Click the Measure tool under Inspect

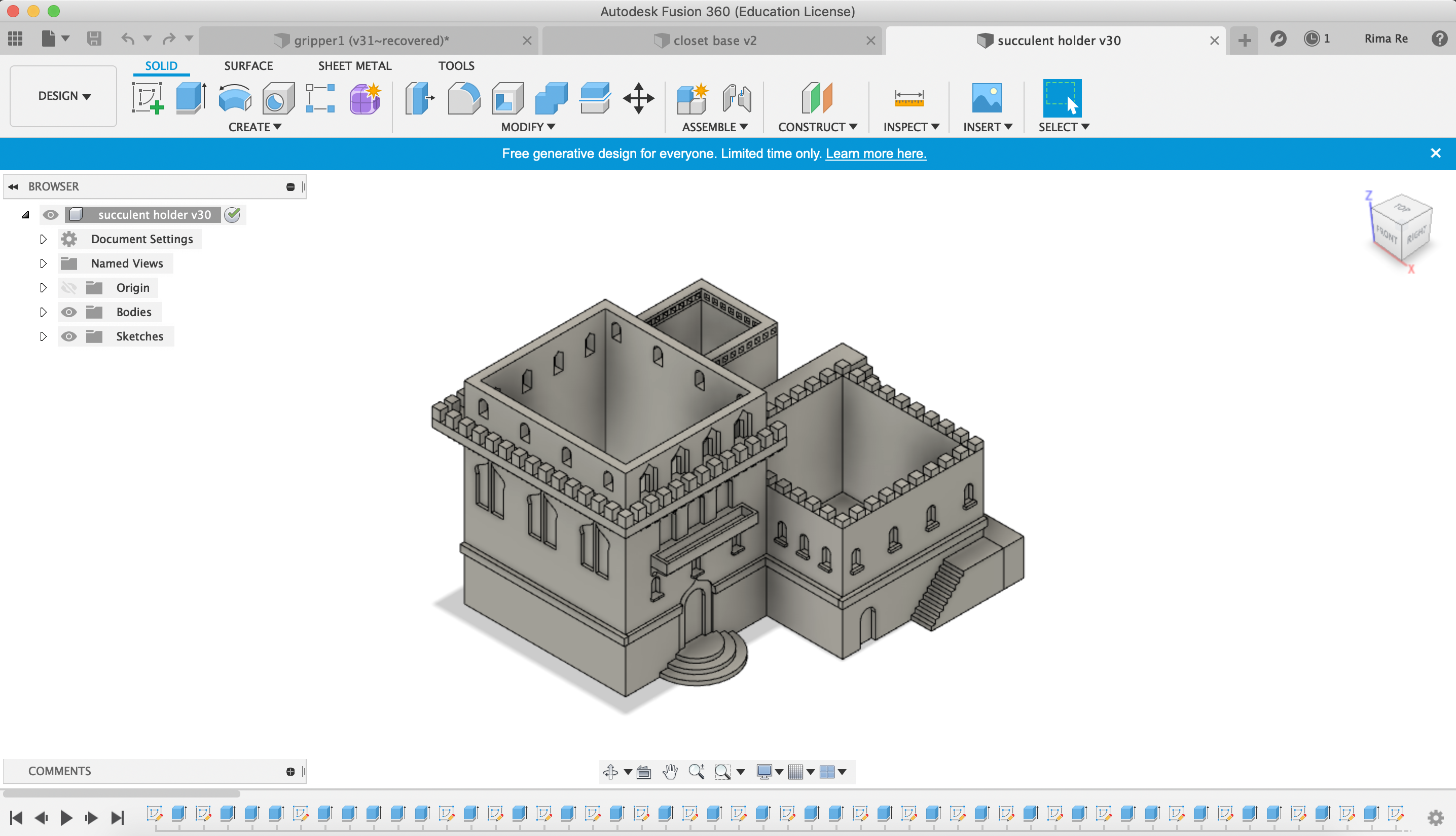click(908, 98)
